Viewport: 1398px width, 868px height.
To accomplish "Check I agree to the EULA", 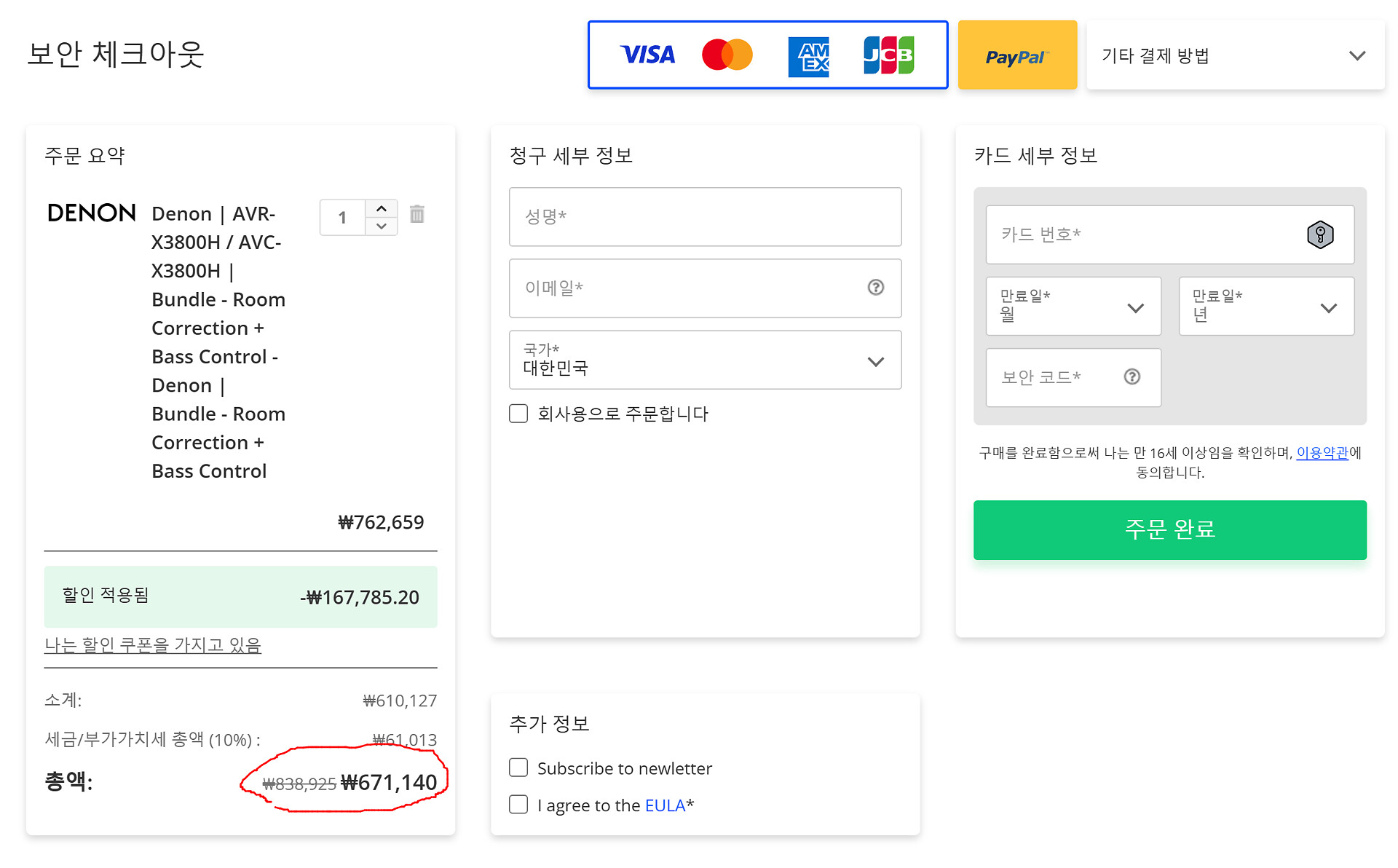I will (x=518, y=805).
